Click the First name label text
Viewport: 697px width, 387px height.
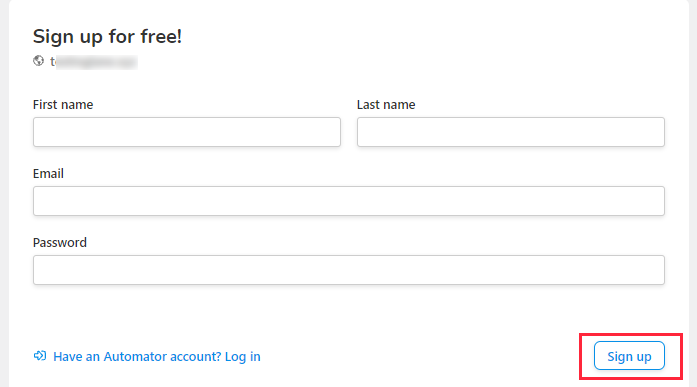[x=63, y=104]
